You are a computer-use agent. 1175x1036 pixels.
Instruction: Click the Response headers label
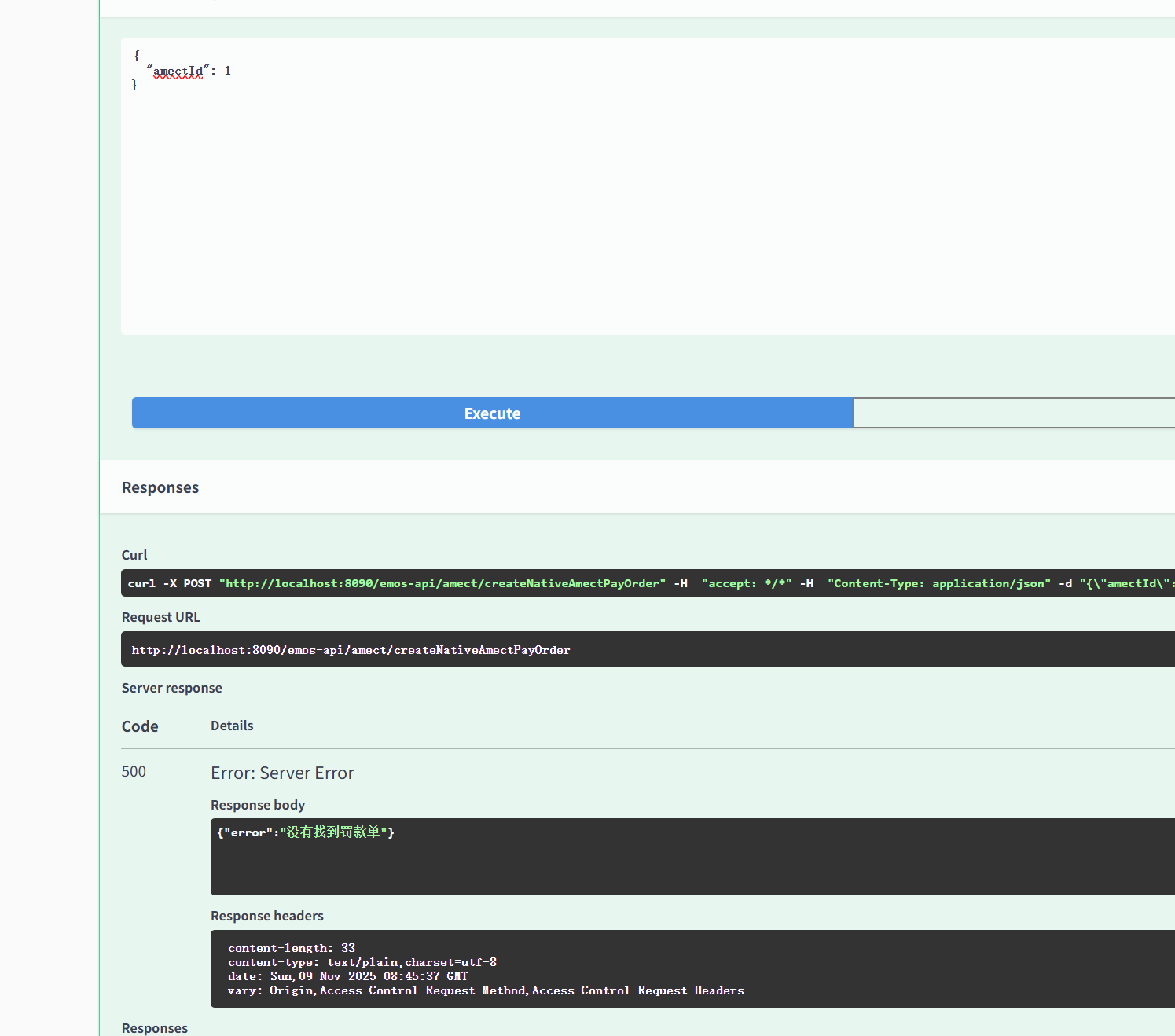tap(267, 916)
